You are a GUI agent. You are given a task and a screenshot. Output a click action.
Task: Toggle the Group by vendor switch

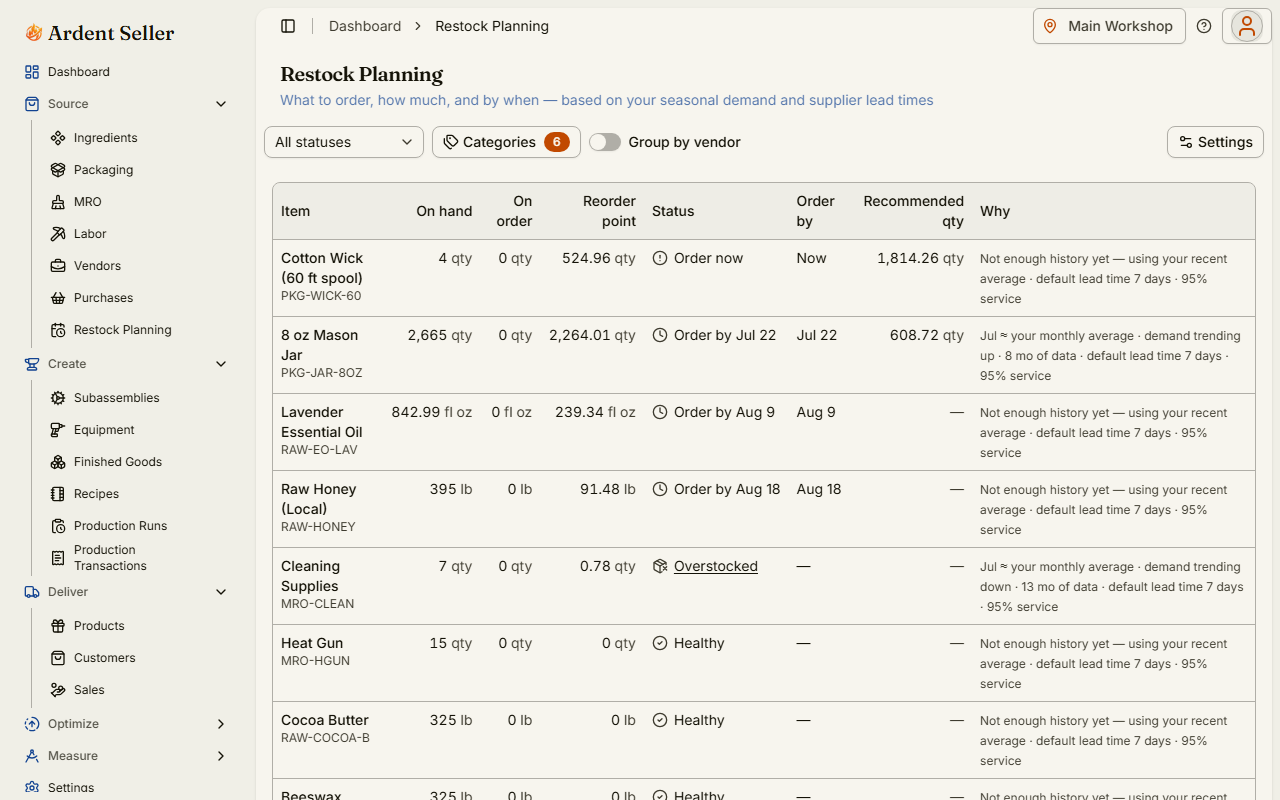(x=605, y=142)
